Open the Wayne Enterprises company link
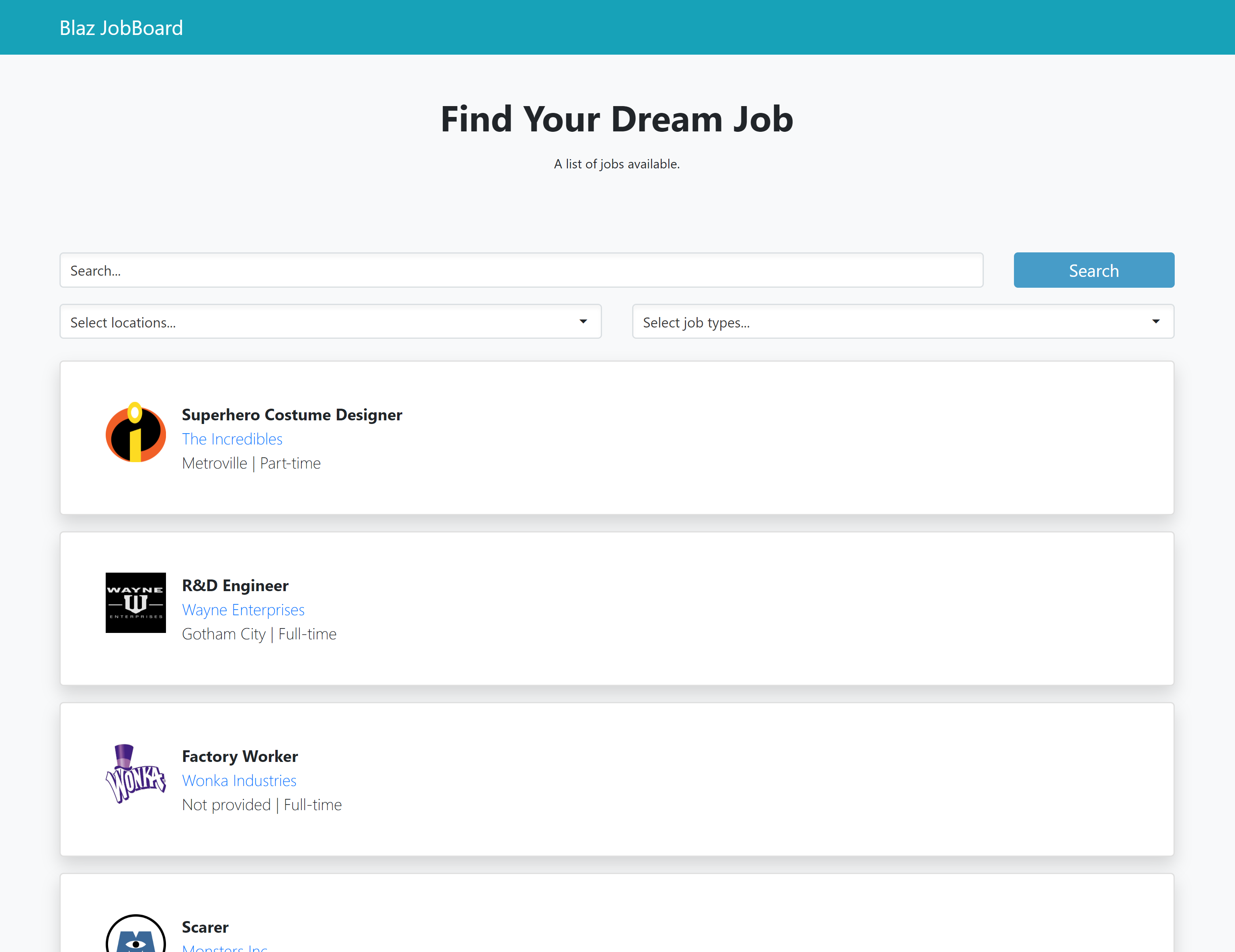 (x=243, y=610)
